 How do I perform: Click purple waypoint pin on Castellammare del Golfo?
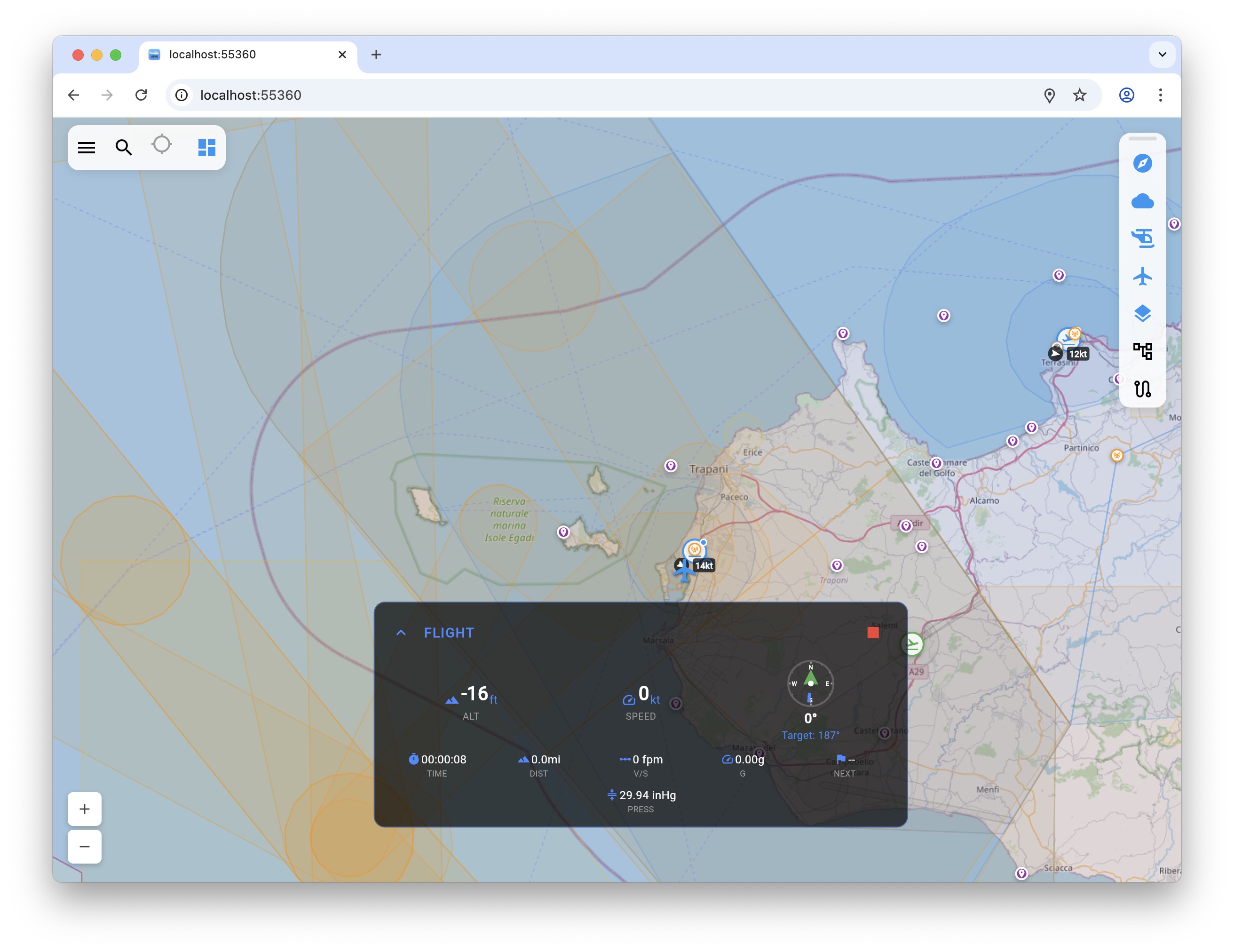click(x=936, y=463)
